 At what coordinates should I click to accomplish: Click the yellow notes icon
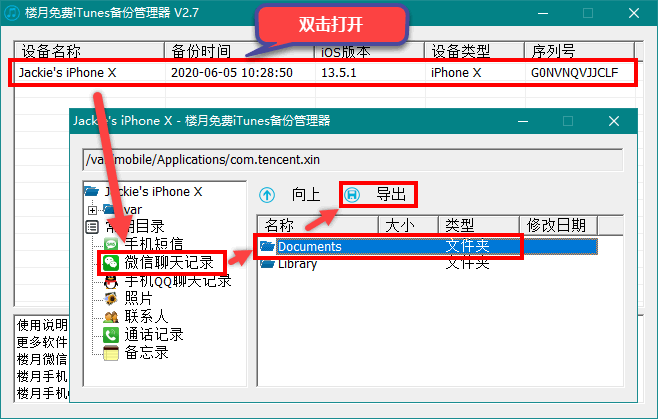click(111, 353)
